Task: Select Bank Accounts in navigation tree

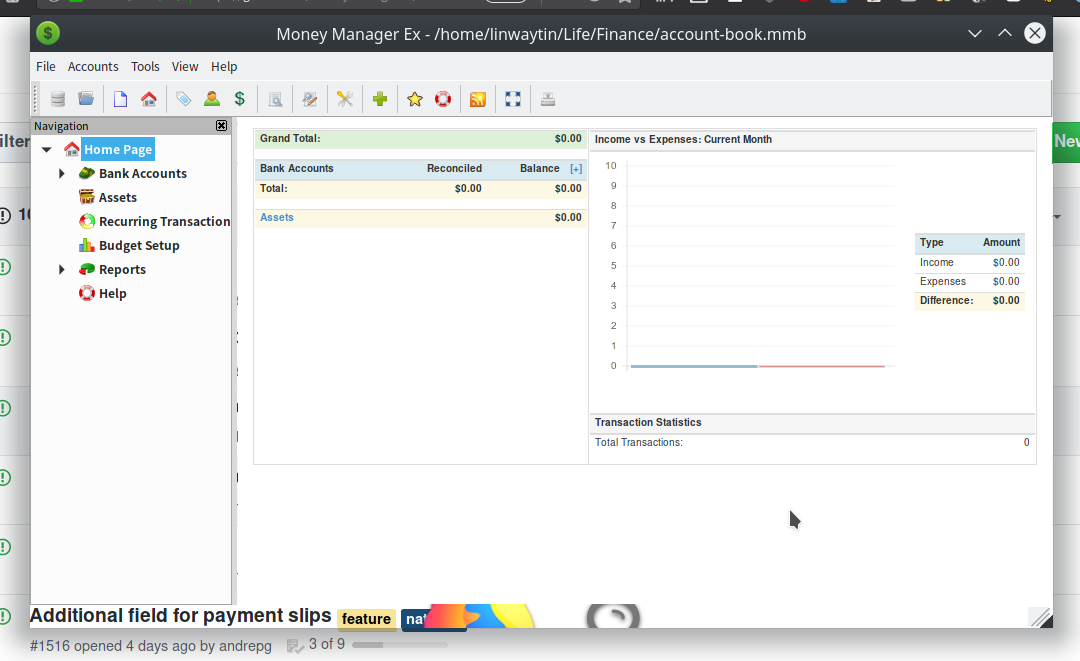Action: pos(143,174)
